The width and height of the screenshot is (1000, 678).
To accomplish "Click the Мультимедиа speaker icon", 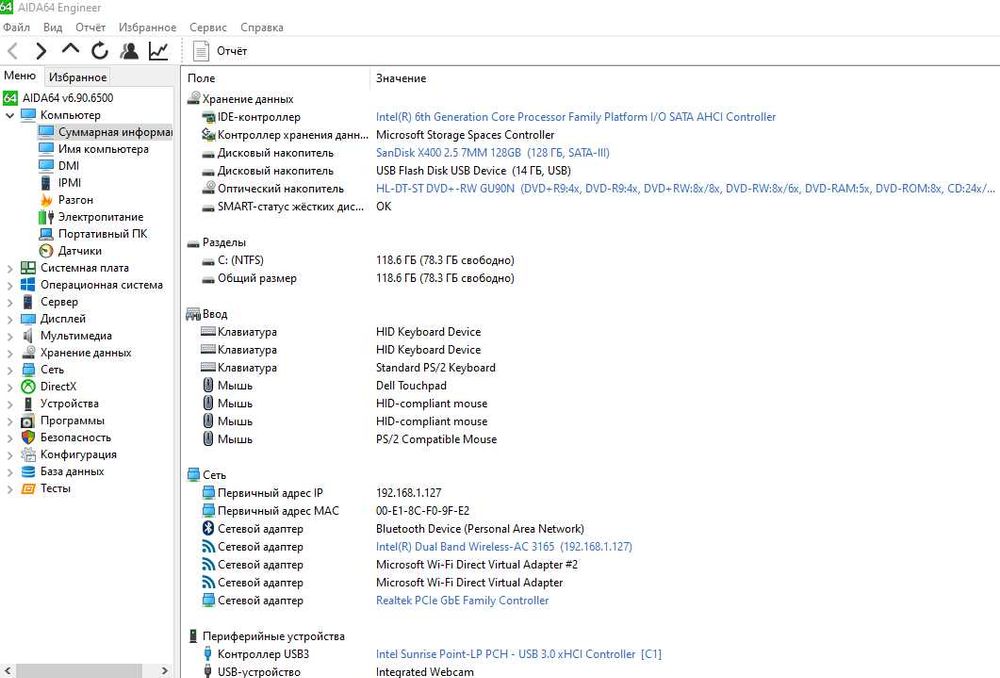I will click(28, 335).
